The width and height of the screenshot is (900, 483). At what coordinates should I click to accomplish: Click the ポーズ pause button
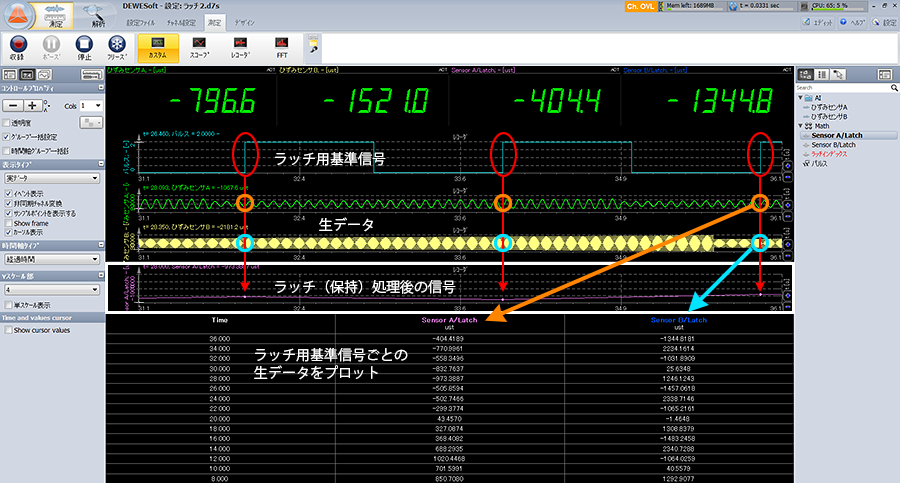(51, 48)
